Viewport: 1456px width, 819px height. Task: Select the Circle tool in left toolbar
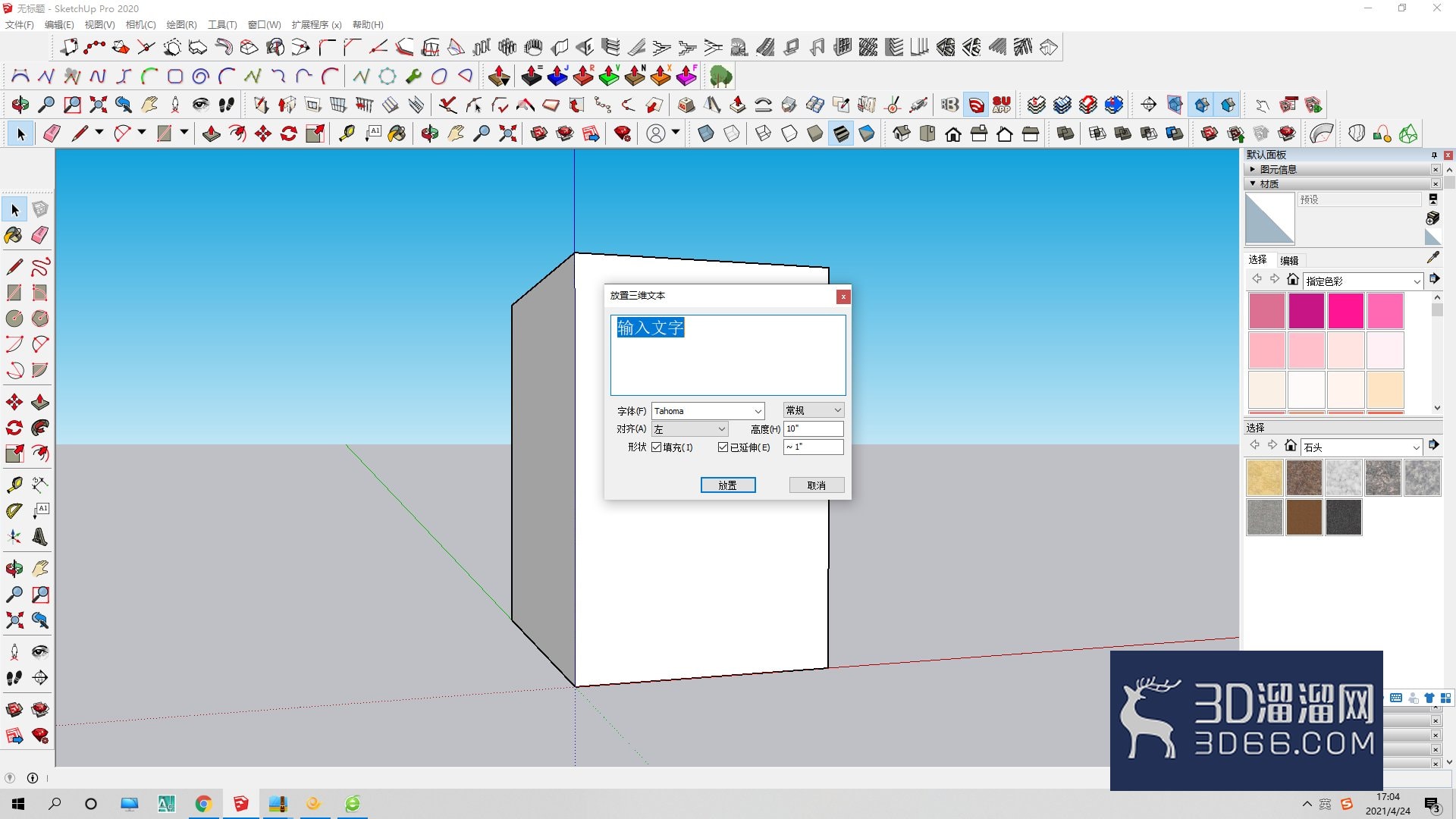click(x=14, y=318)
